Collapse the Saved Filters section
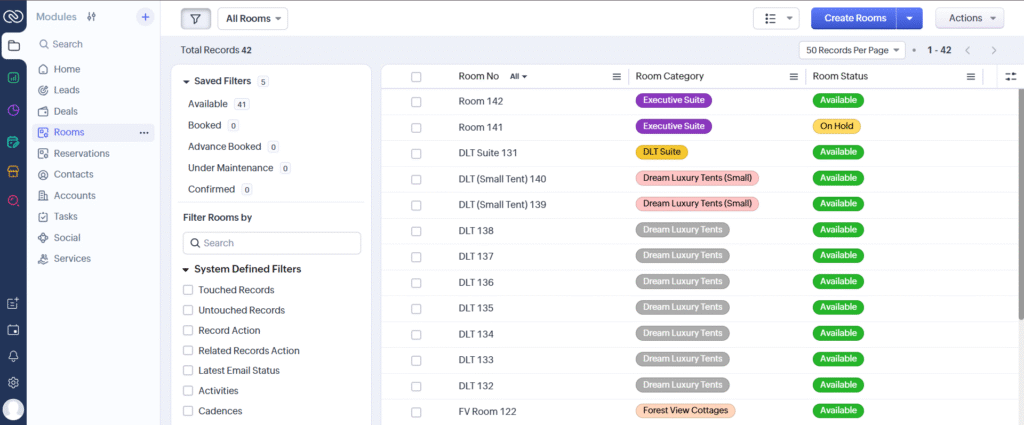This screenshot has width=1024, height=425. point(186,81)
